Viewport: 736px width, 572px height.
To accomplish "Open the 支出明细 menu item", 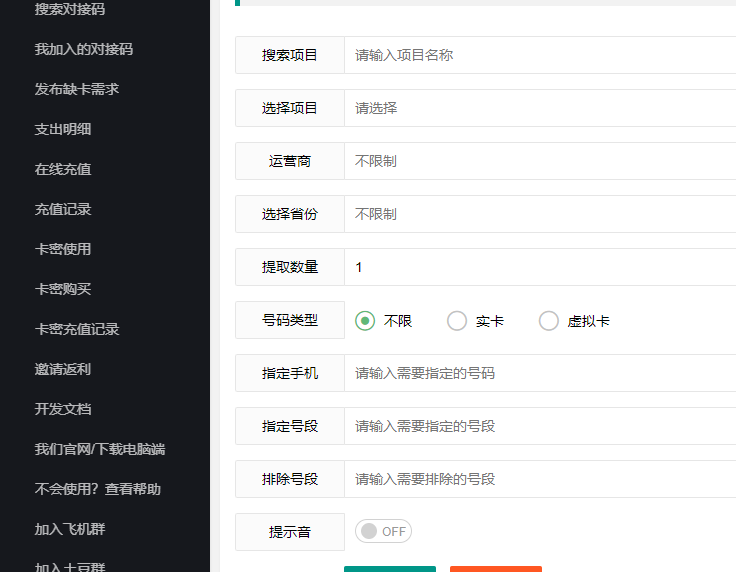I will (63, 129).
